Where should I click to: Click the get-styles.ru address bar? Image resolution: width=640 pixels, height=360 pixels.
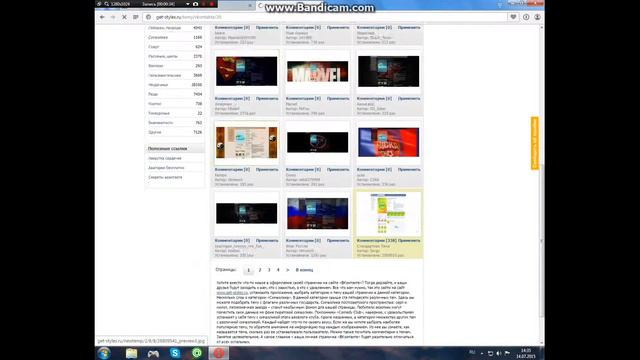click(x=327, y=17)
